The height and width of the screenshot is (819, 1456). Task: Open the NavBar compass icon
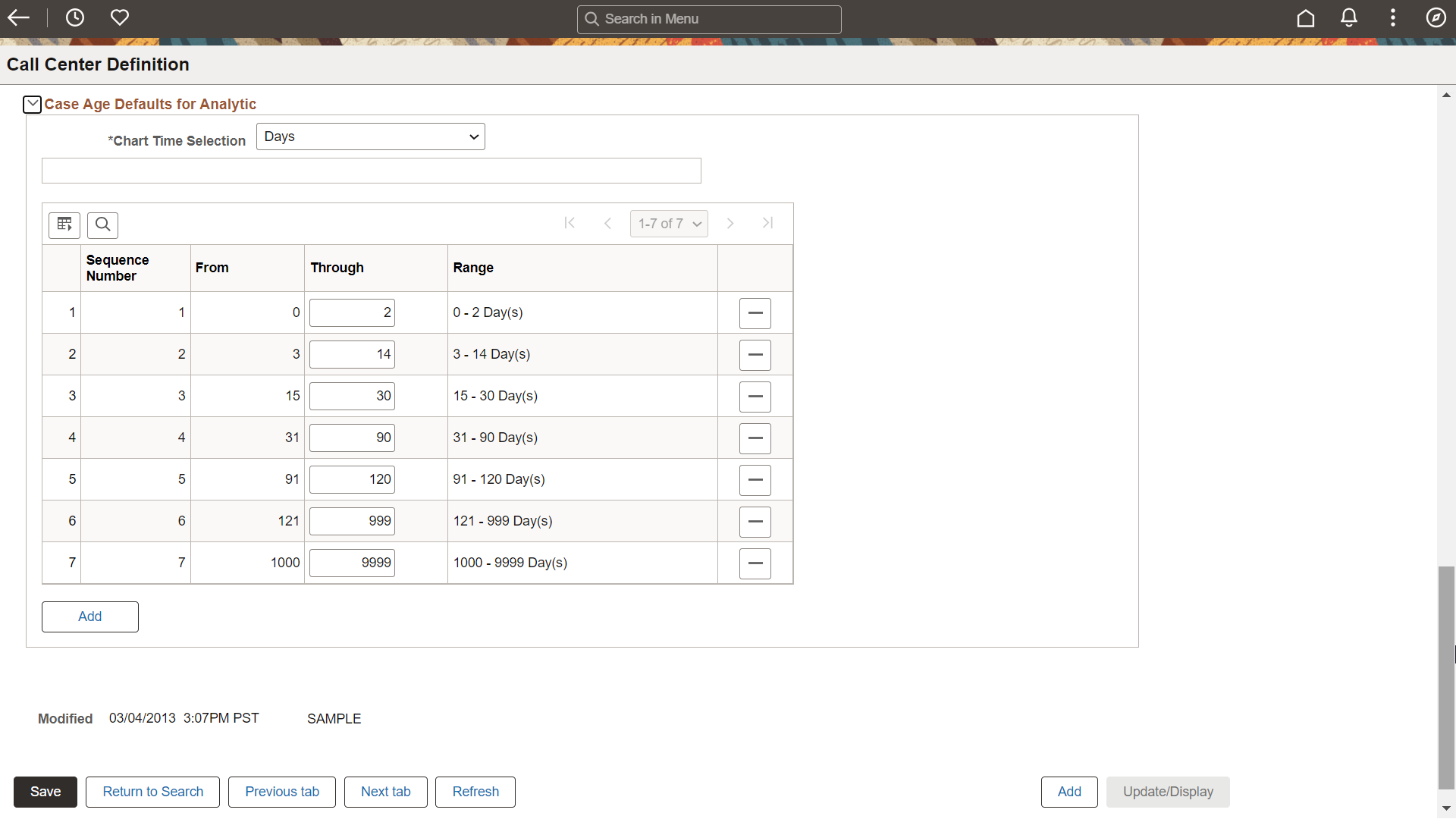coord(1436,17)
